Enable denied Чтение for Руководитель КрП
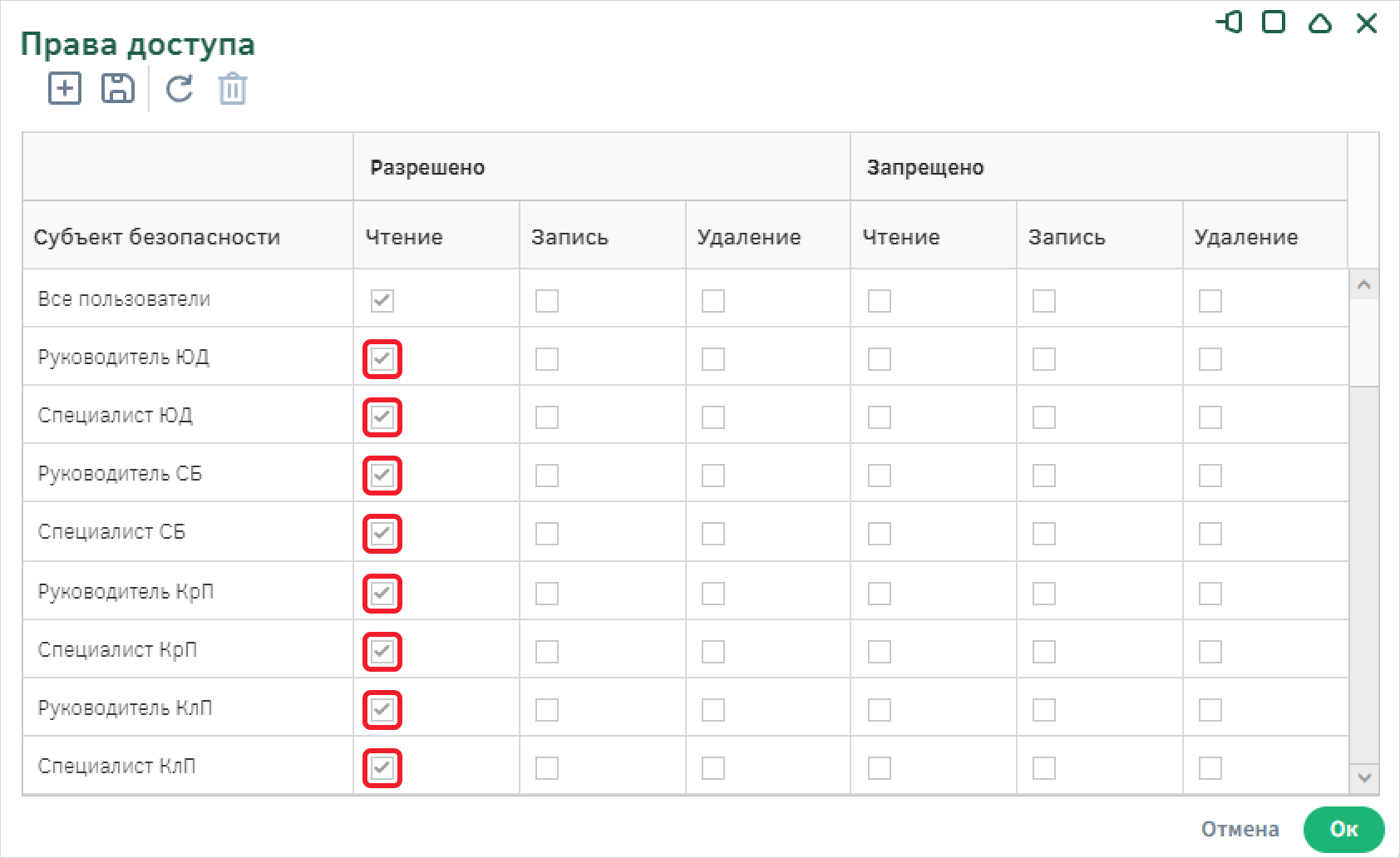This screenshot has height=858, width=1400. point(880,594)
